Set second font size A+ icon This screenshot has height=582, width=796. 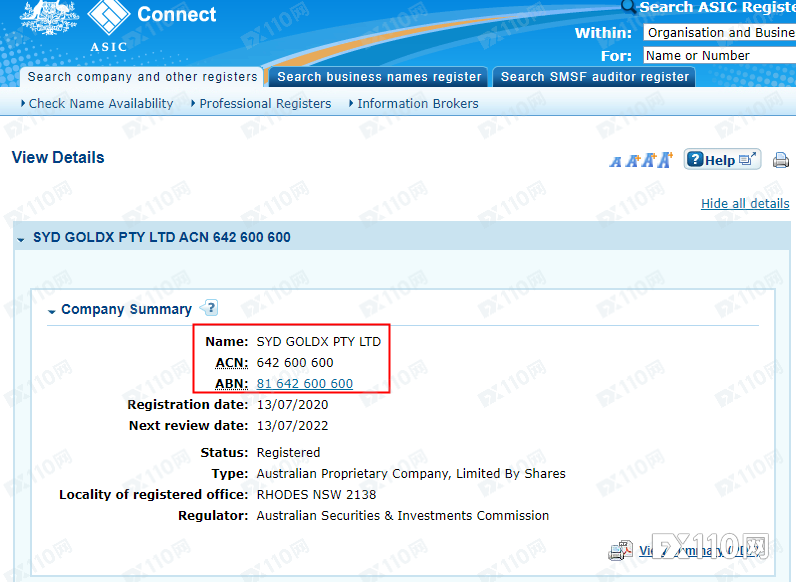(632, 161)
